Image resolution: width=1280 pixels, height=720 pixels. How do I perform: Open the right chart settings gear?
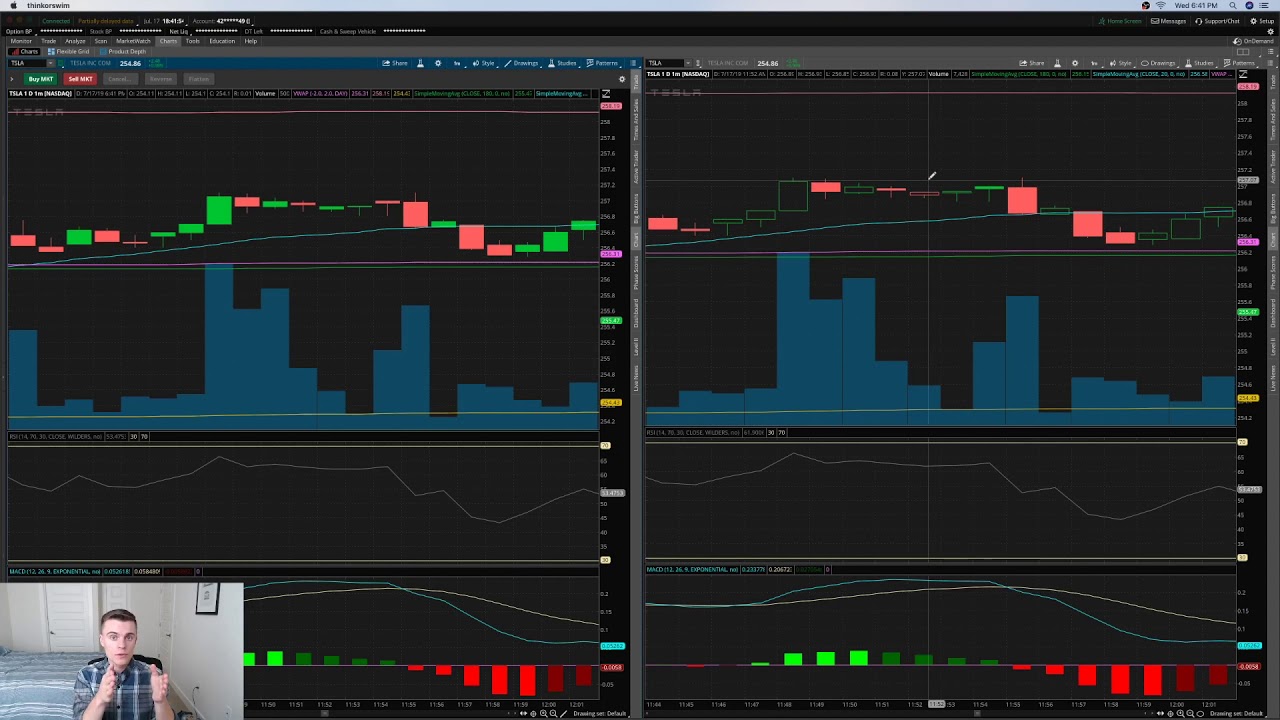[x=1075, y=63]
